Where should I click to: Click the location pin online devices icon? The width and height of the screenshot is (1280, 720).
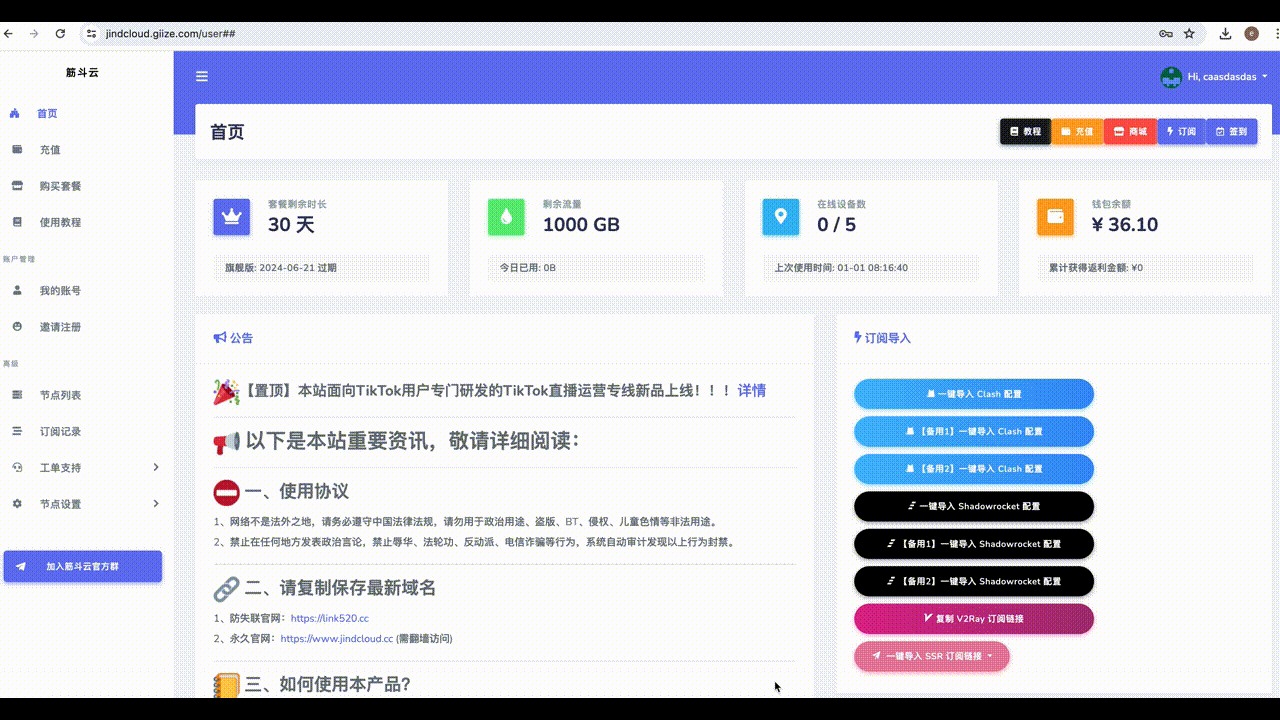coord(780,217)
